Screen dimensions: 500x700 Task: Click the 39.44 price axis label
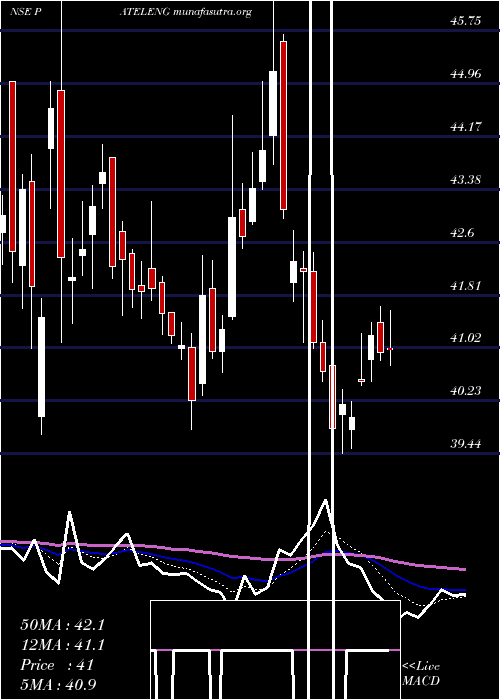[x=466, y=444]
